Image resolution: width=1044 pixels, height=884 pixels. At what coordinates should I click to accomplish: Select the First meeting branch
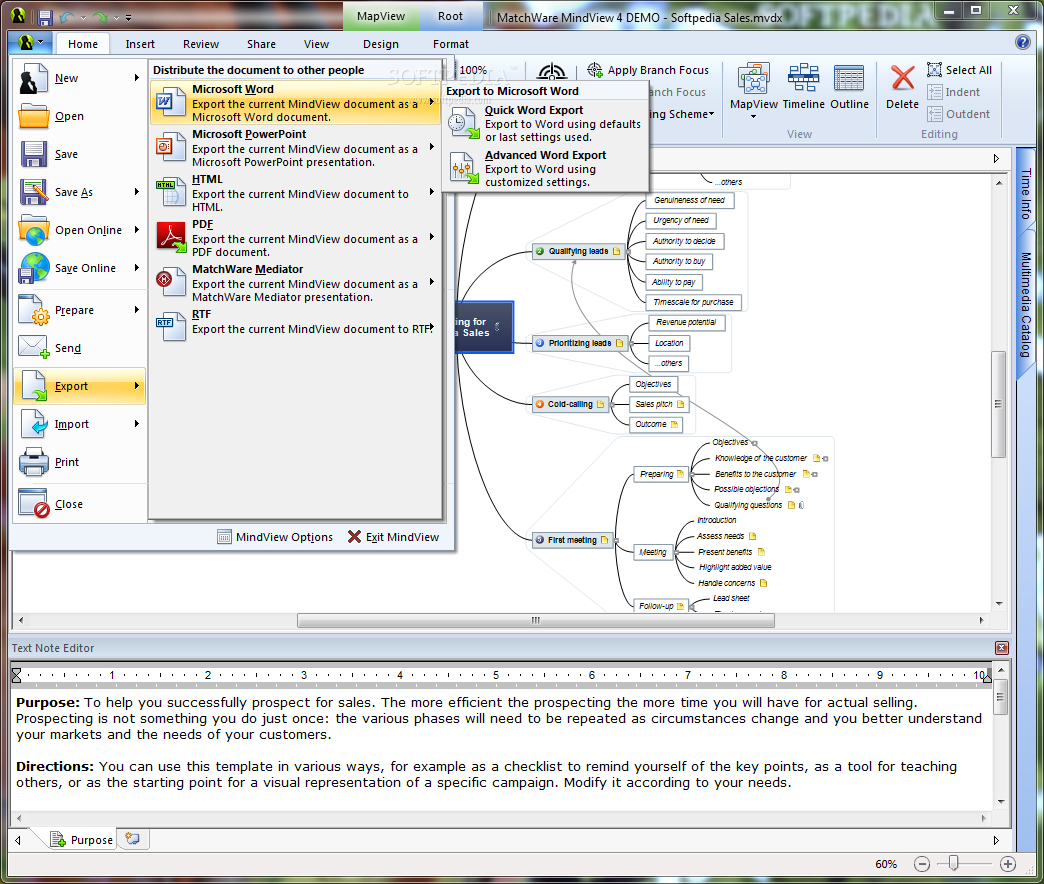click(x=573, y=540)
